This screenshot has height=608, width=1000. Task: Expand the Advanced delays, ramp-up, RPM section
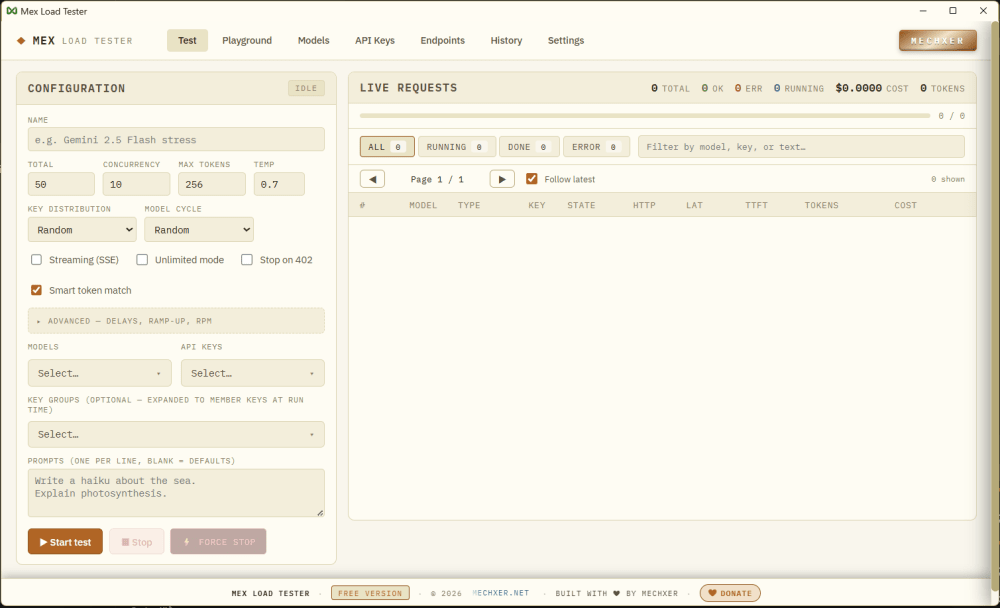[x=176, y=321]
